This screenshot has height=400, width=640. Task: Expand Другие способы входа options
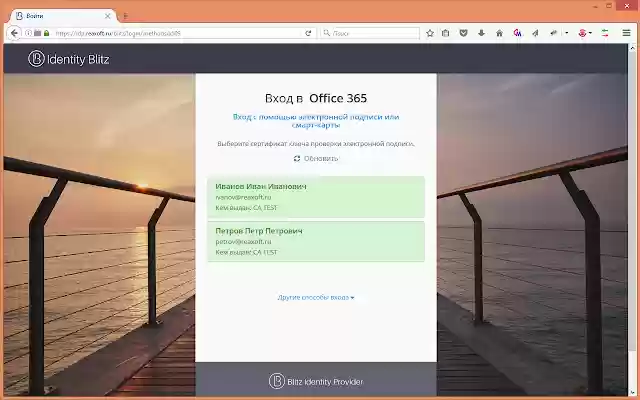point(316,297)
